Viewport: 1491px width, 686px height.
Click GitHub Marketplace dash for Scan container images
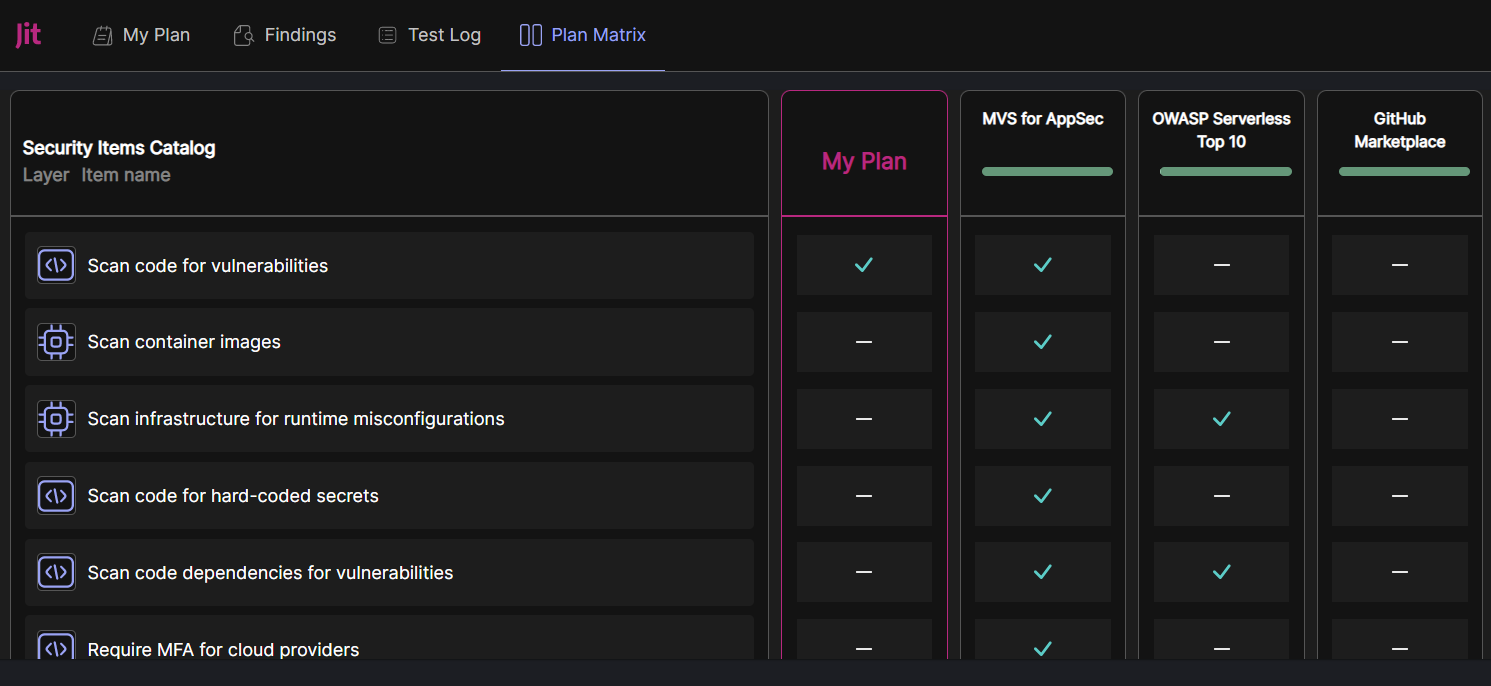[x=1400, y=342]
